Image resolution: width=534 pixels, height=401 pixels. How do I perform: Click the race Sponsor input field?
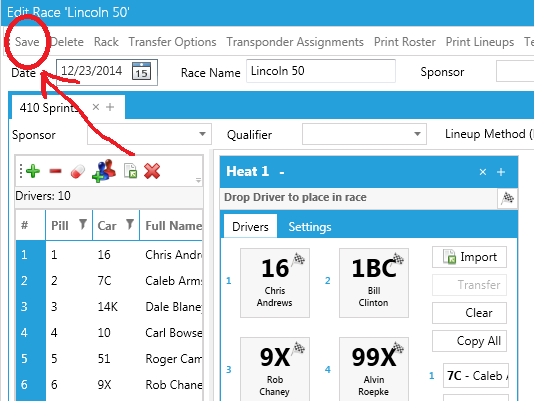[515, 71]
